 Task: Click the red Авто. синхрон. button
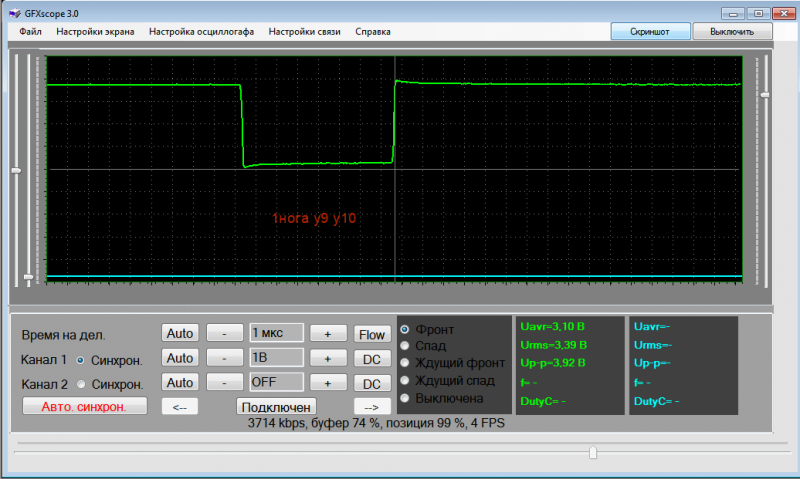(x=85, y=407)
